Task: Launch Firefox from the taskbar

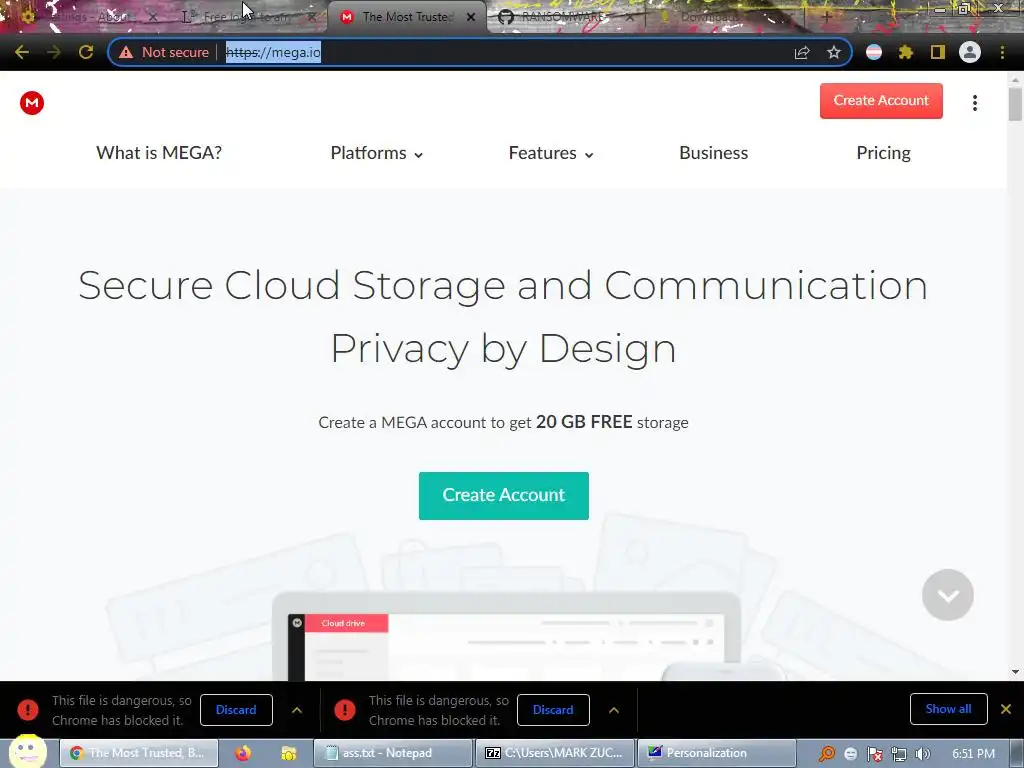Action: pos(243,753)
